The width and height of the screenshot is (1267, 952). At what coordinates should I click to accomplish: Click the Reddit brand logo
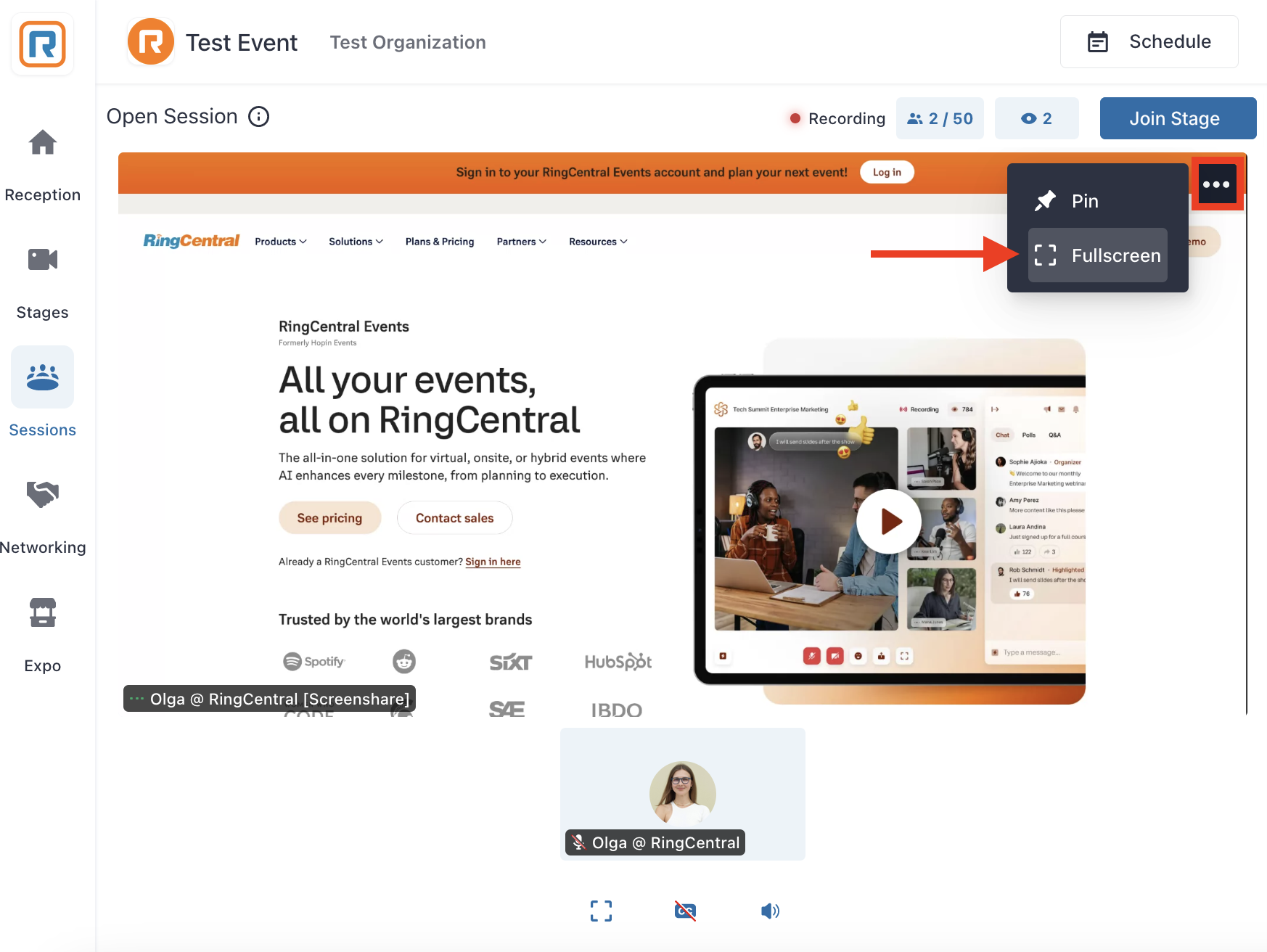click(x=404, y=661)
